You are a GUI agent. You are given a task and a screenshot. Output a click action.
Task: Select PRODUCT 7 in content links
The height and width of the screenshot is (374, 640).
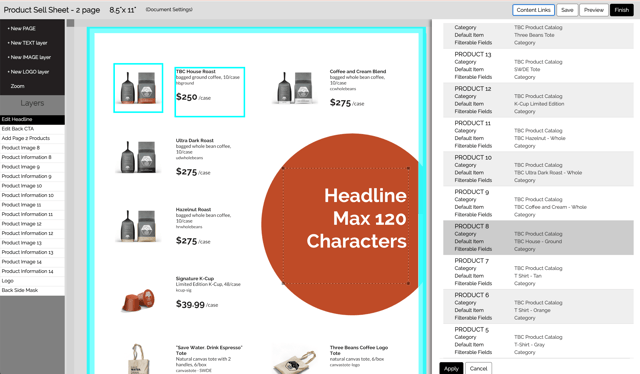point(538,272)
